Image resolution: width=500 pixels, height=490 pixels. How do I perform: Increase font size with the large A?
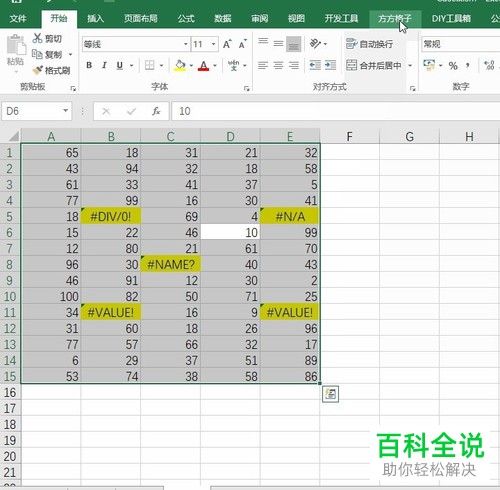[227, 44]
